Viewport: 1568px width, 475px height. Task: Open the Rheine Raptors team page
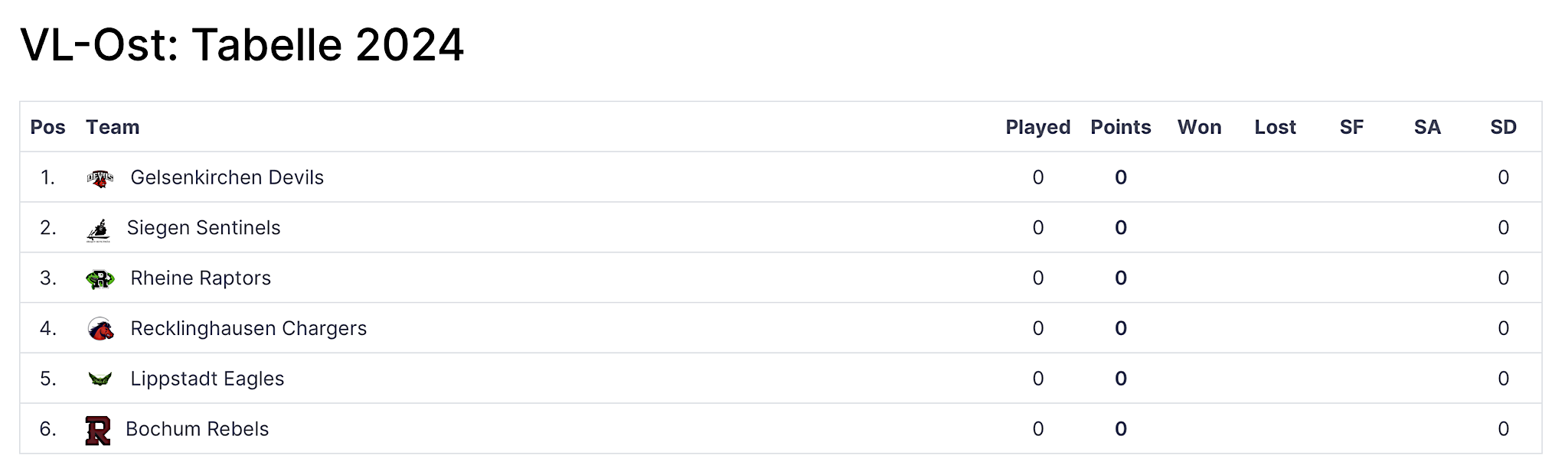coord(201,278)
